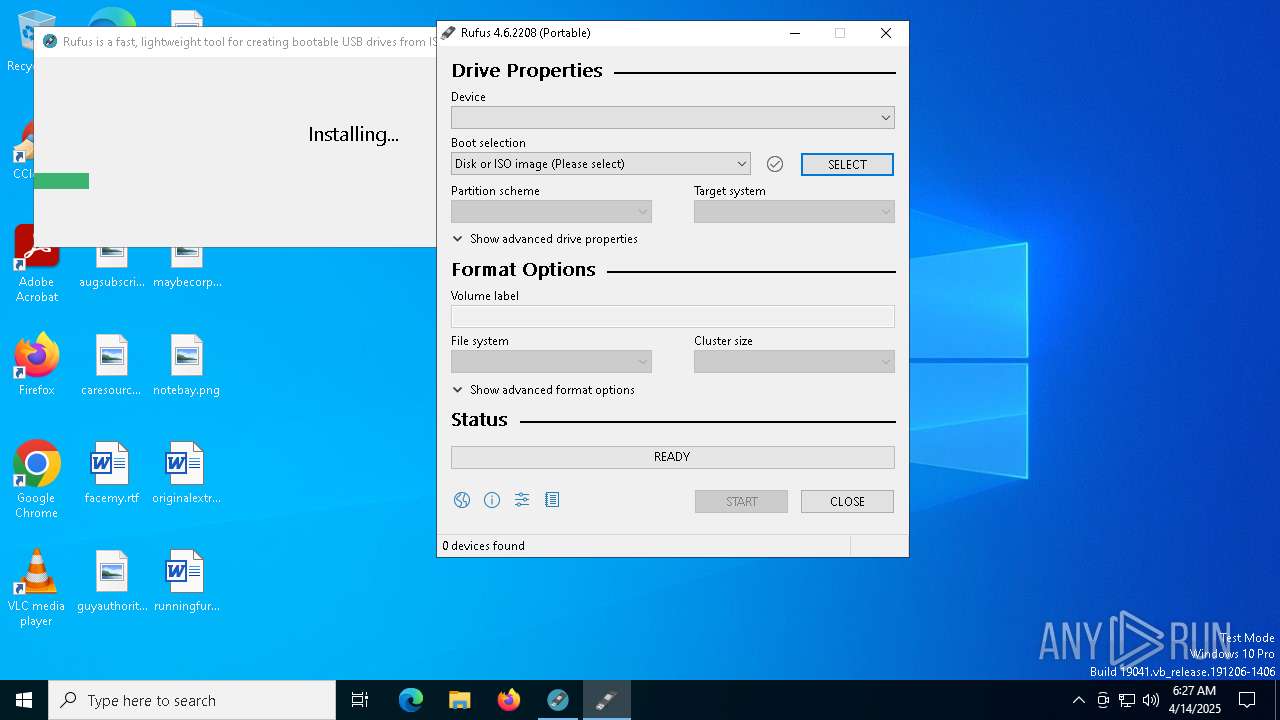Open Task View on taskbar
Screen dimensions: 1280x720
(360, 700)
